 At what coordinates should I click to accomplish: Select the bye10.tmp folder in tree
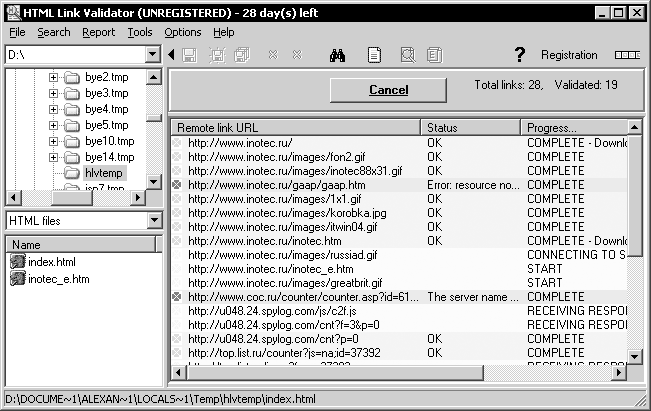point(110,141)
